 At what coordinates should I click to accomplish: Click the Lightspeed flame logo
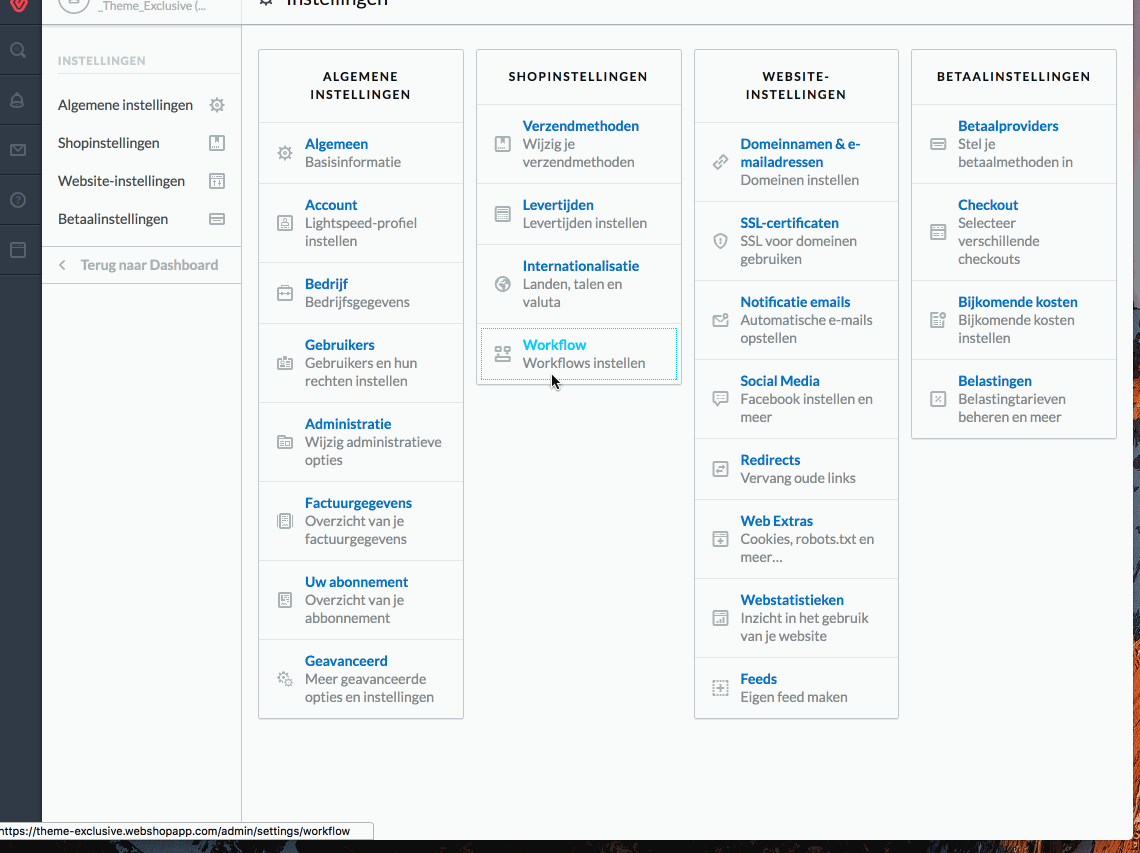pyautogui.click(x=19, y=6)
